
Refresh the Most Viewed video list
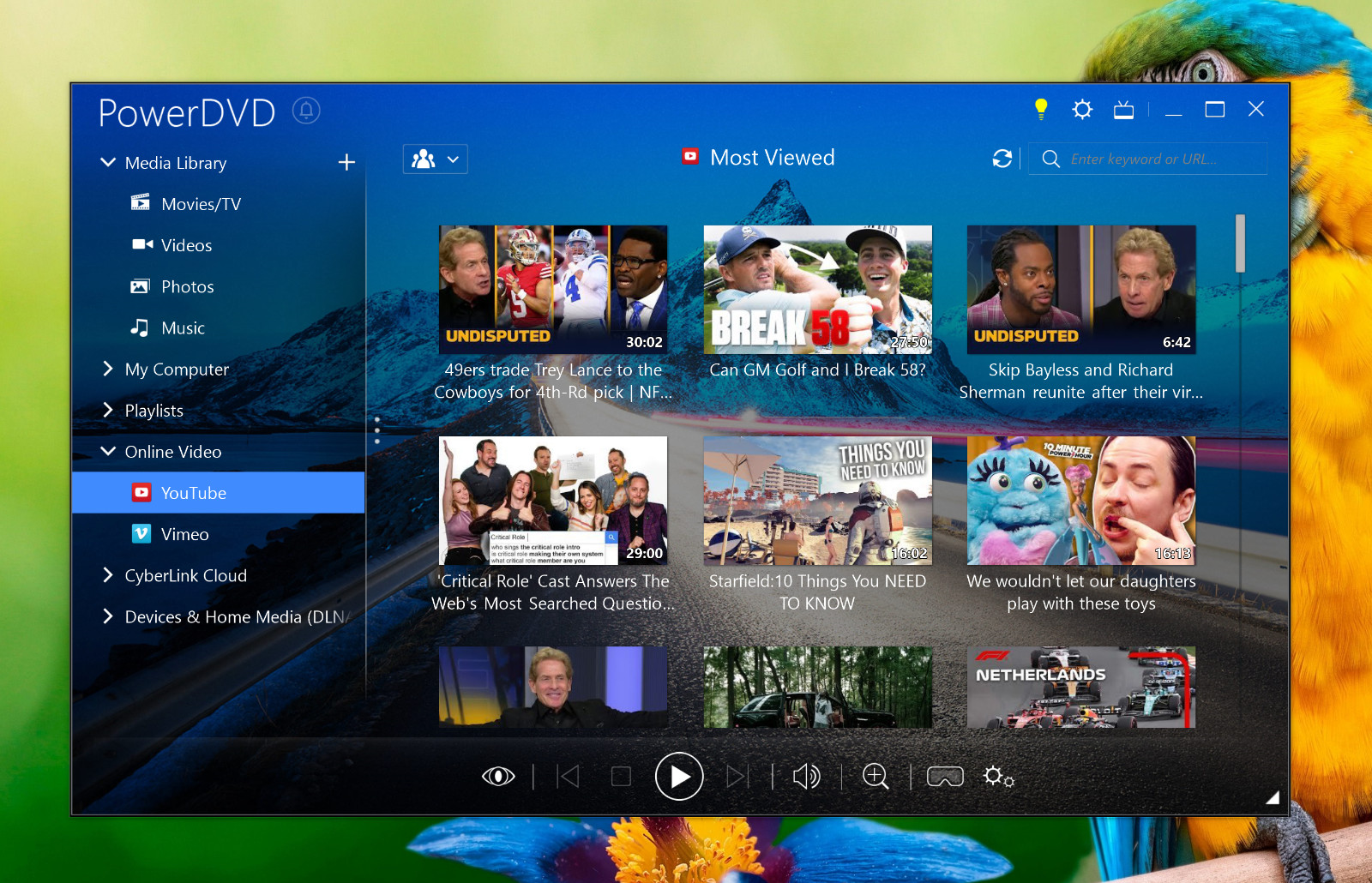[1002, 159]
